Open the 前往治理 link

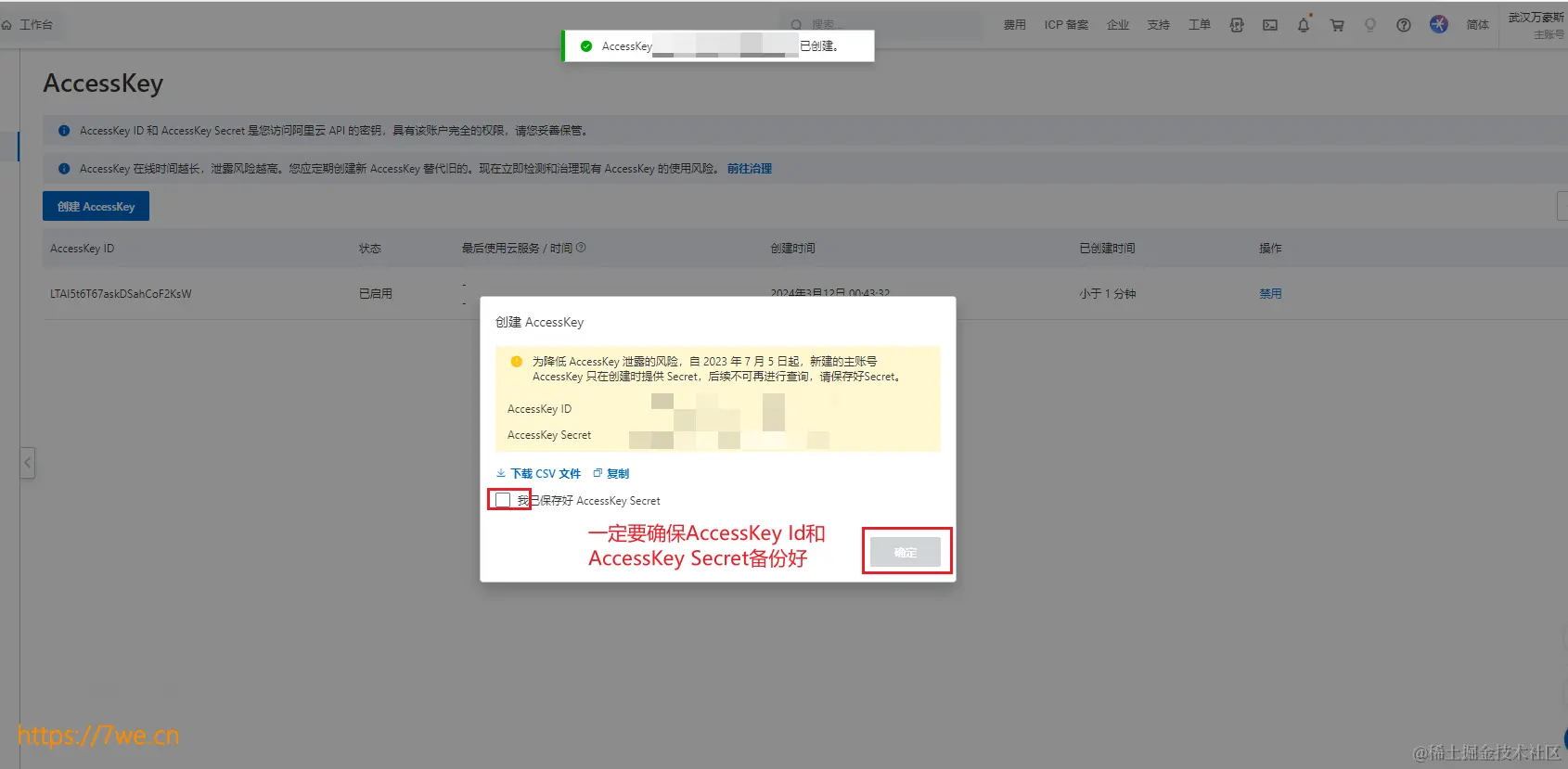pos(750,169)
